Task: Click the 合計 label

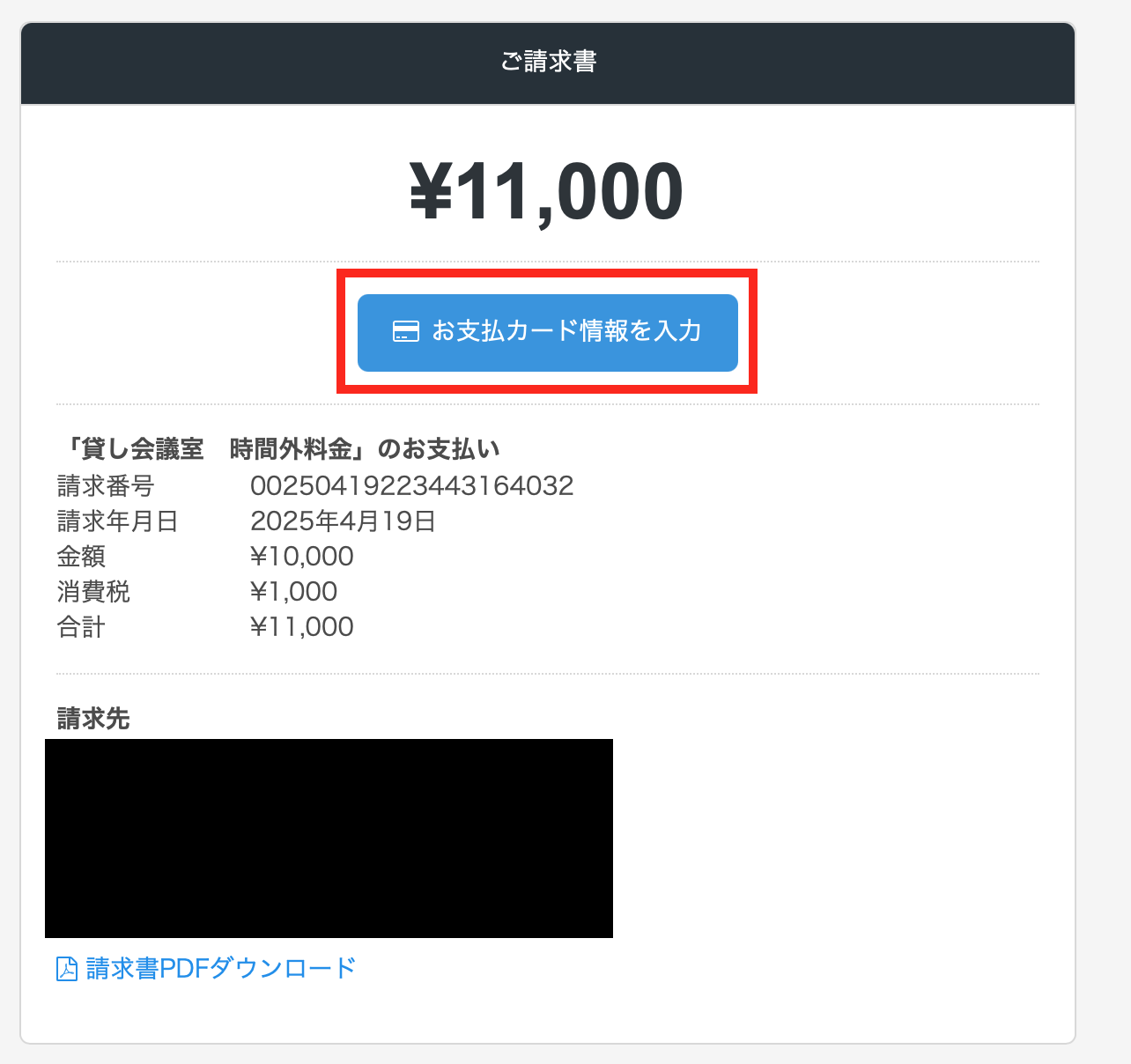Action: tap(81, 627)
